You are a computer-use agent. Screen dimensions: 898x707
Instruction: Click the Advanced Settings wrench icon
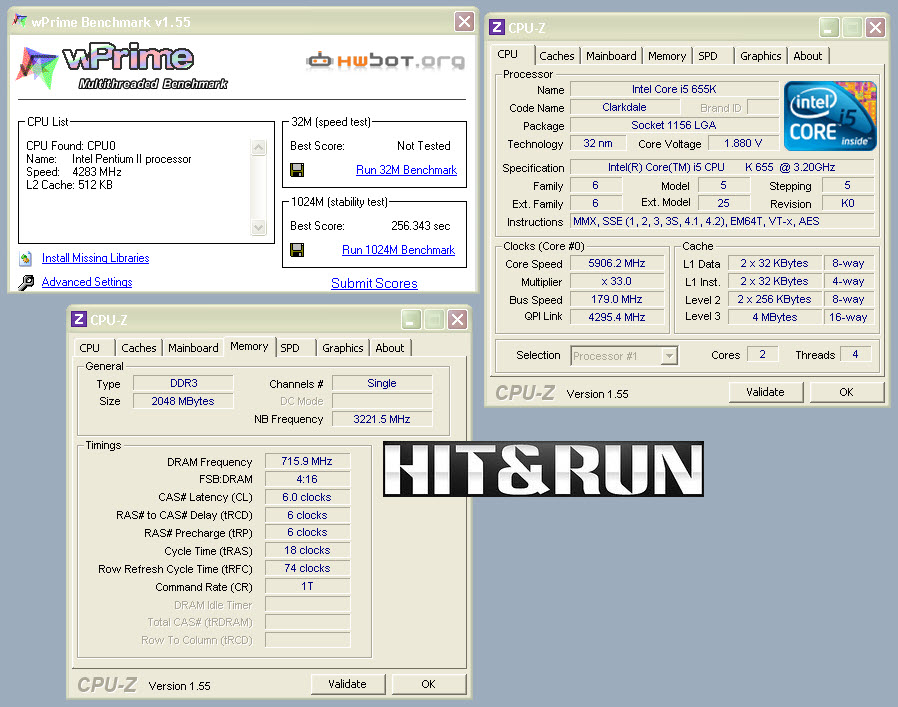pos(26,283)
